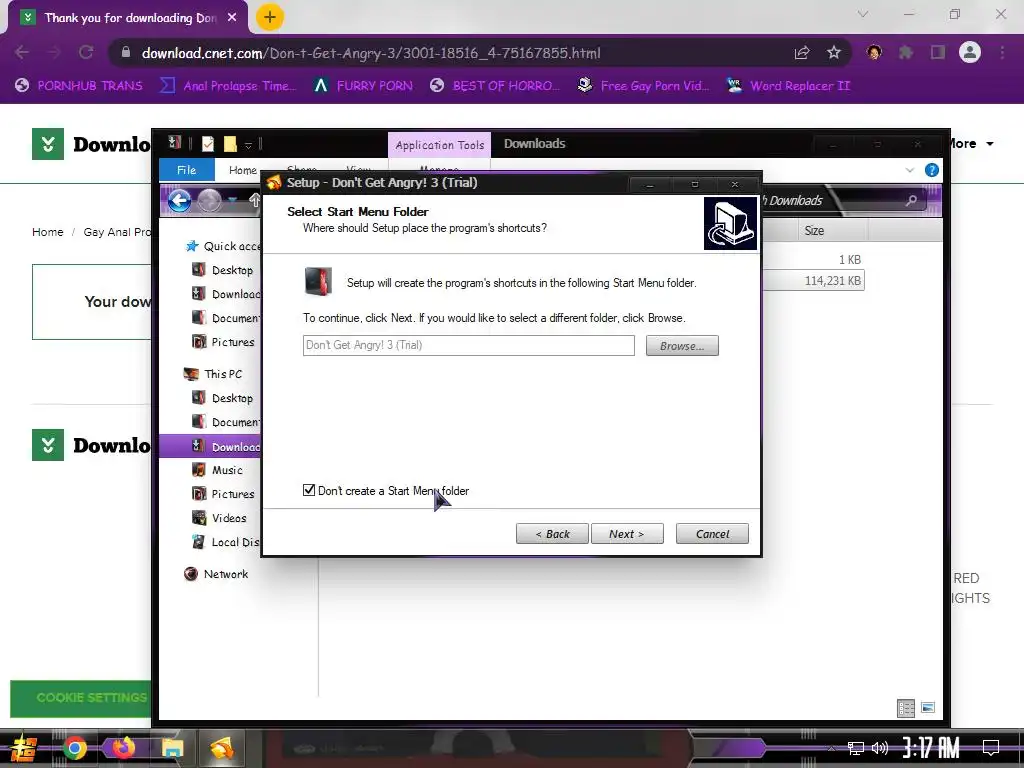Click the search magnifier in Explorer

point(911,200)
